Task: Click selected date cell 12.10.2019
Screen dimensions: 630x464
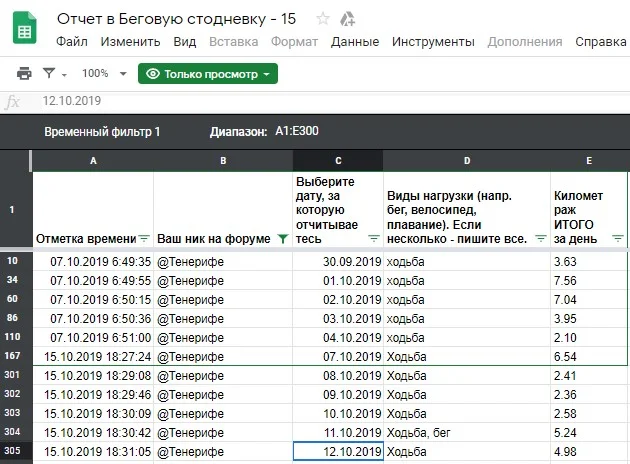Action: 338,452
